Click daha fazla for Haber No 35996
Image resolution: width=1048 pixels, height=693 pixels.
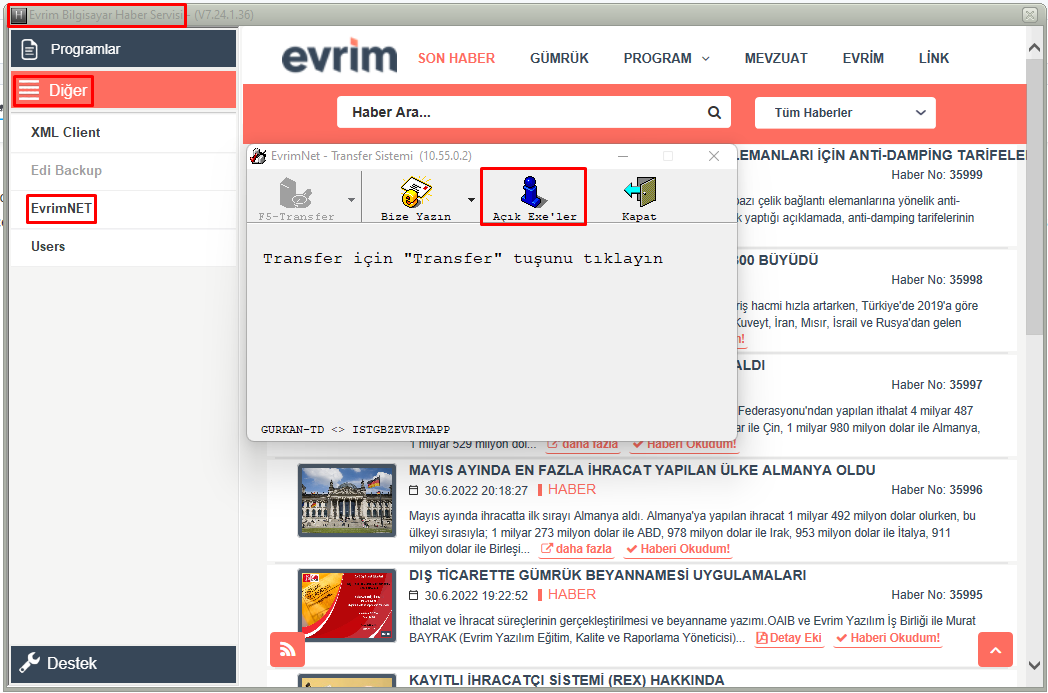(x=576, y=549)
